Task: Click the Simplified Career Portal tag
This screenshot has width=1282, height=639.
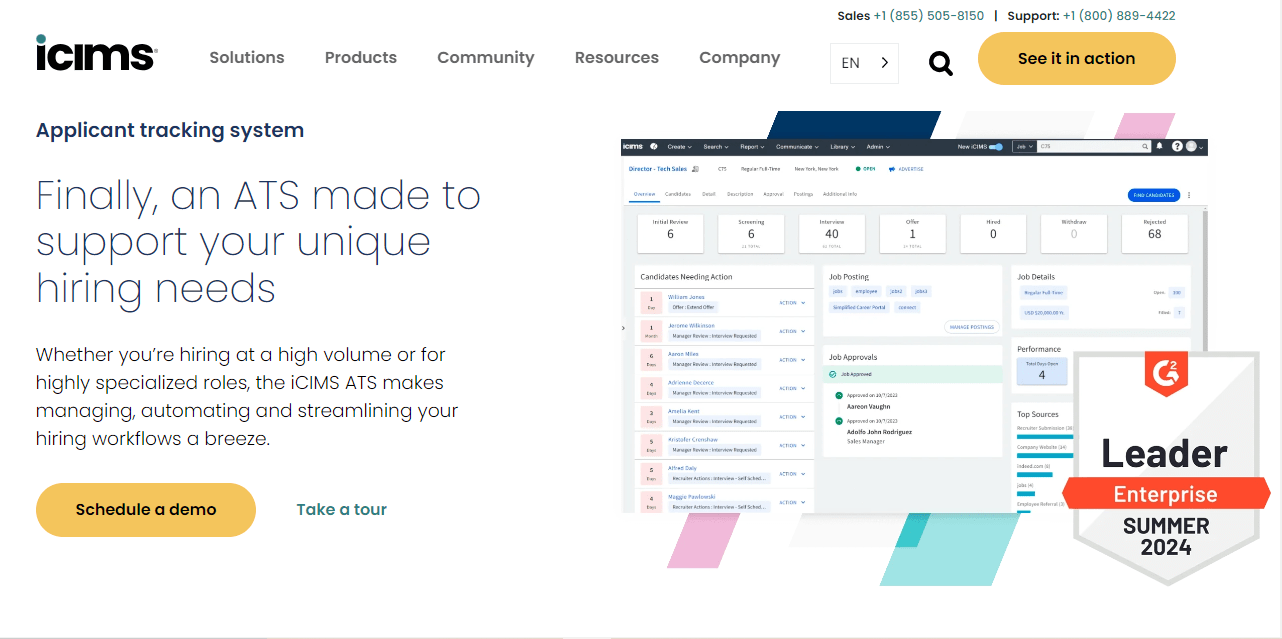Action: click(x=859, y=308)
